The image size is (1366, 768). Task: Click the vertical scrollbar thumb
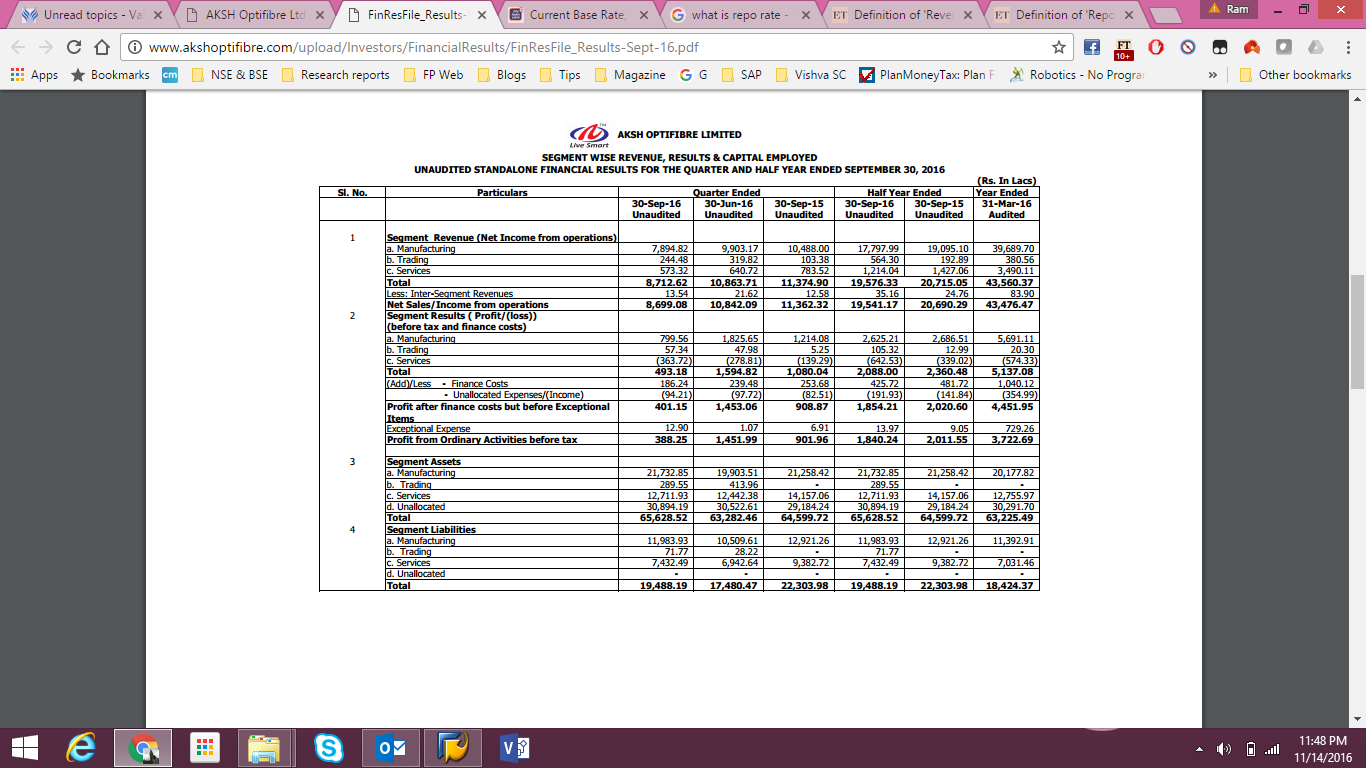[x=1357, y=330]
